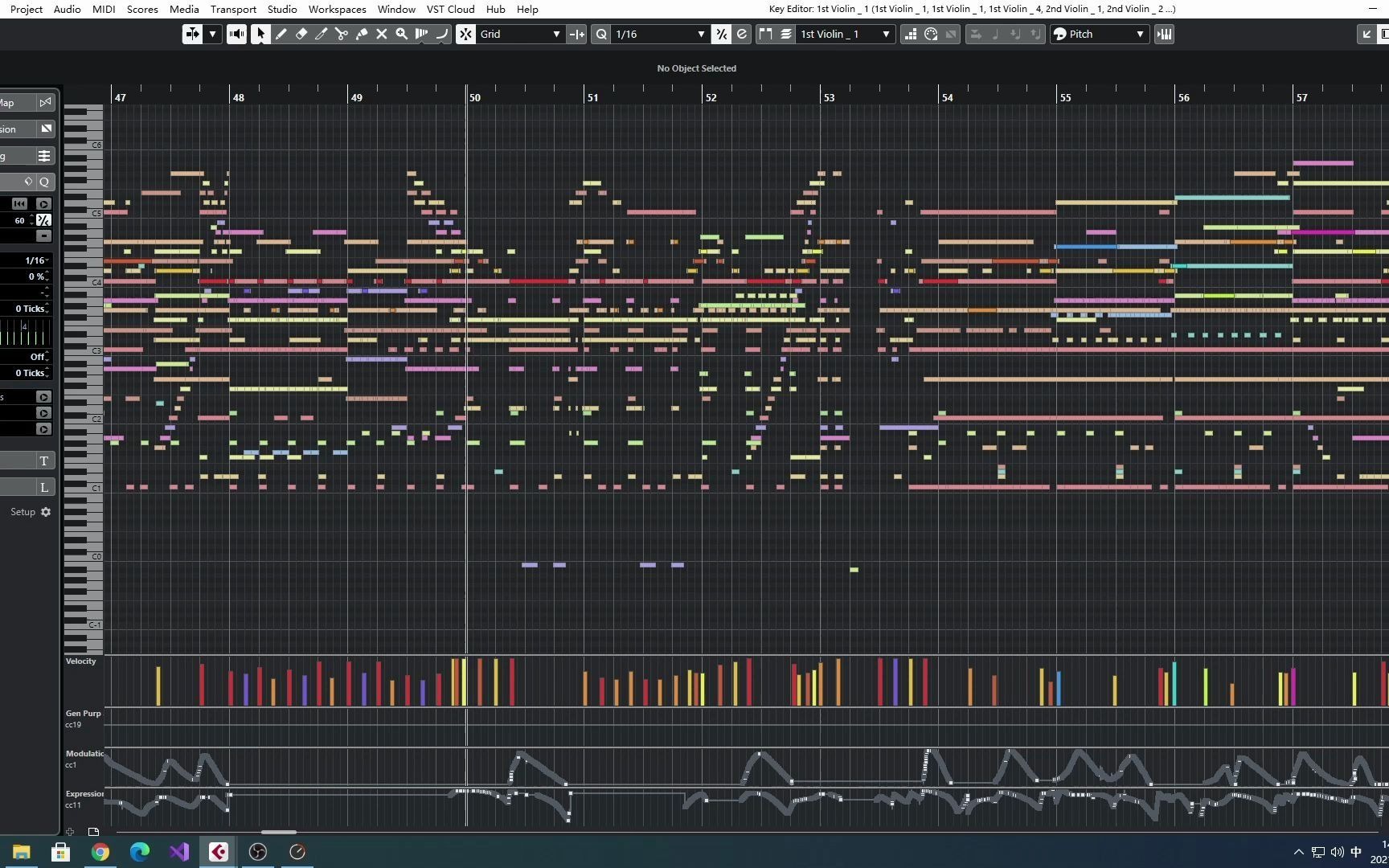Click the Q quantize section button
This screenshot has height=868, width=1389.
pyautogui.click(x=44, y=182)
